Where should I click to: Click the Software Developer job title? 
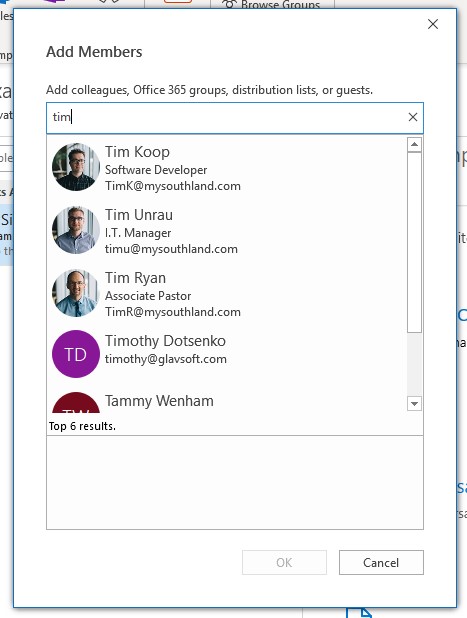tap(156, 170)
